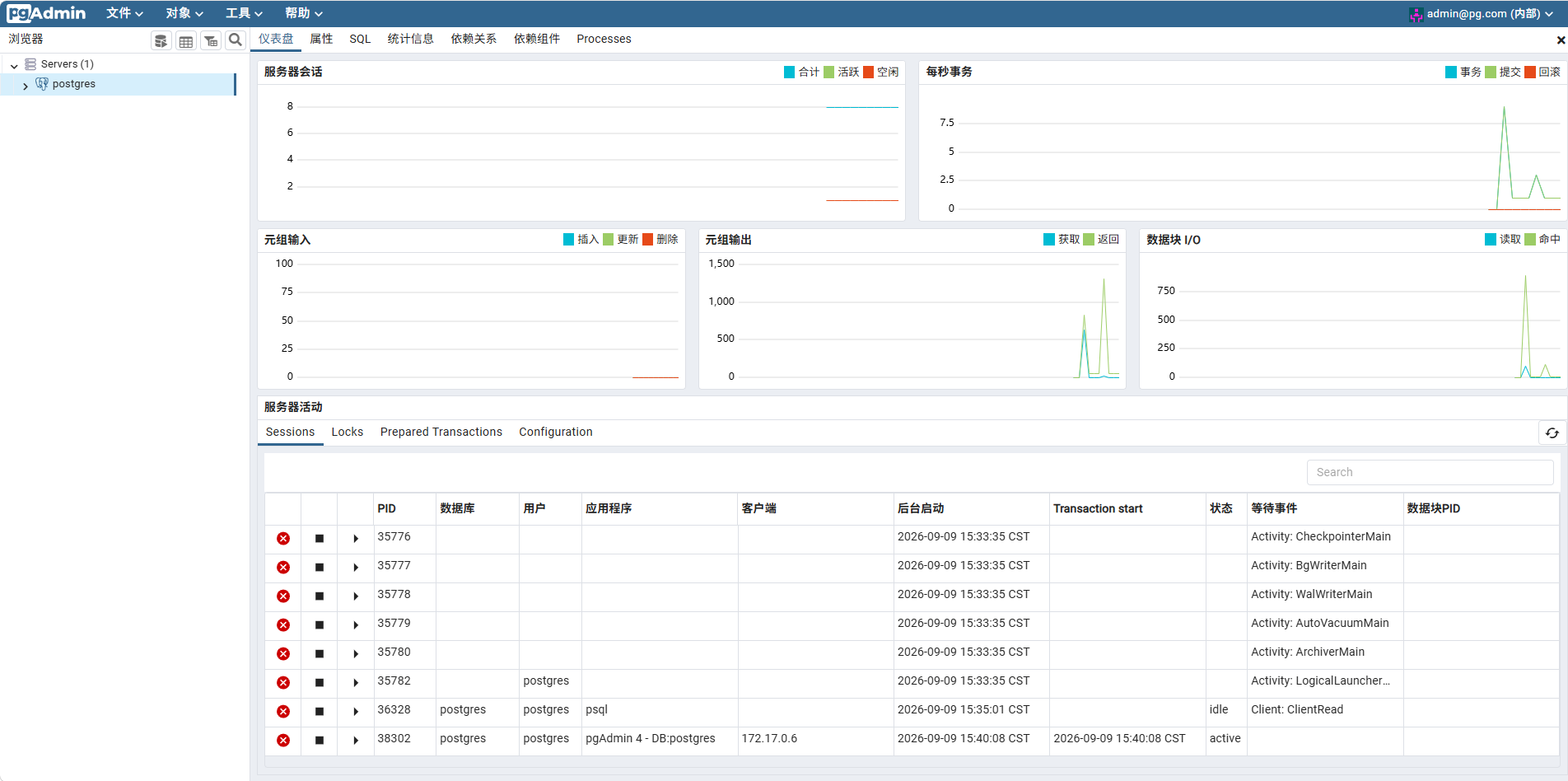The height and width of the screenshot is (781, 1568).
Task: Switch to the 统计信息 tab
Action: [410, 39]
